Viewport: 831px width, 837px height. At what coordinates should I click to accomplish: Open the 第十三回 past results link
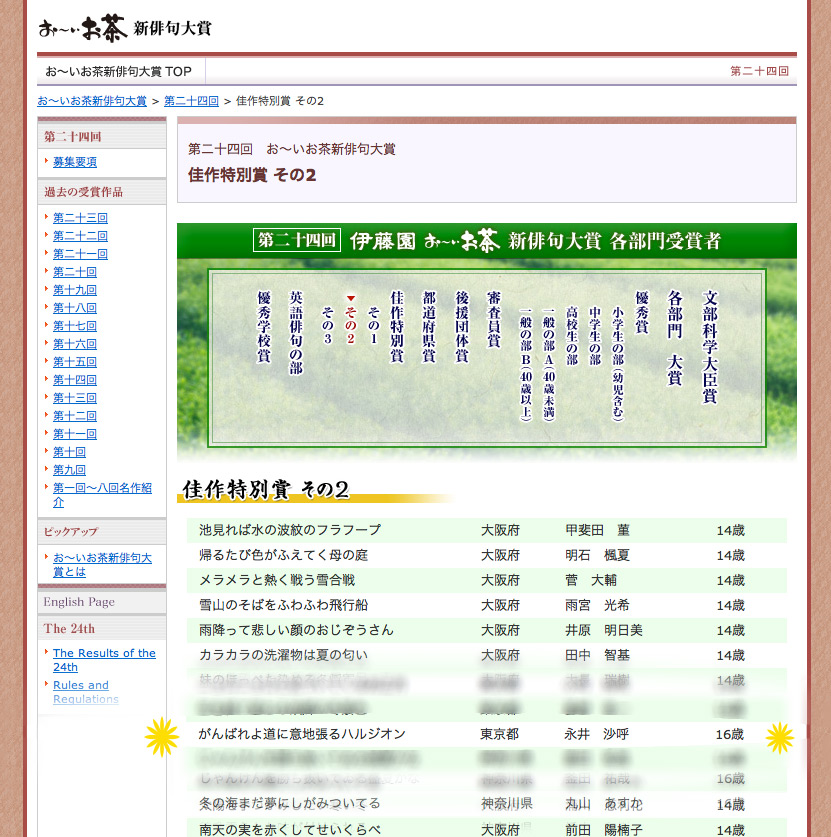click(75, 398)
